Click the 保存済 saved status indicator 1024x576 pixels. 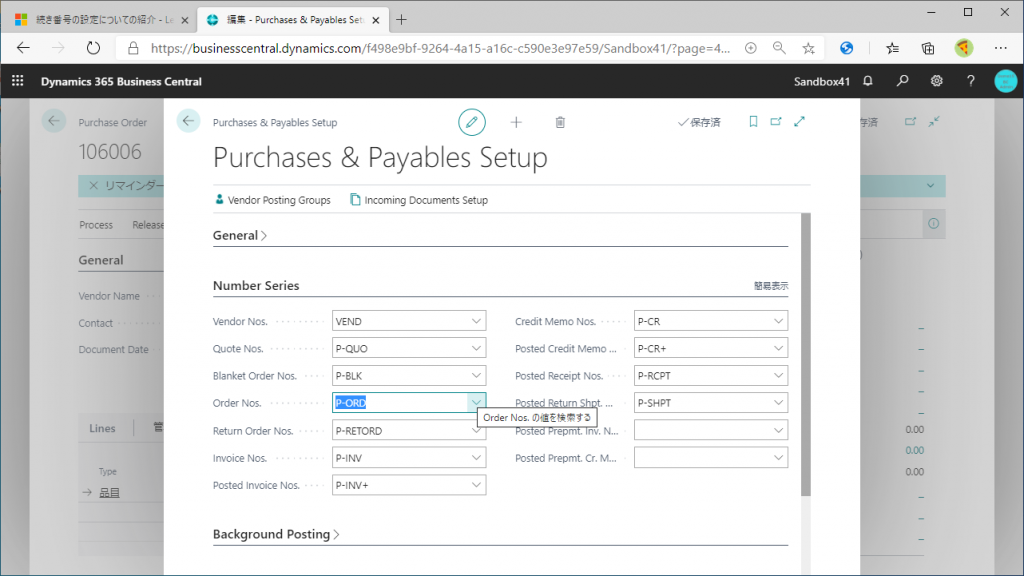tap(699, 122)
